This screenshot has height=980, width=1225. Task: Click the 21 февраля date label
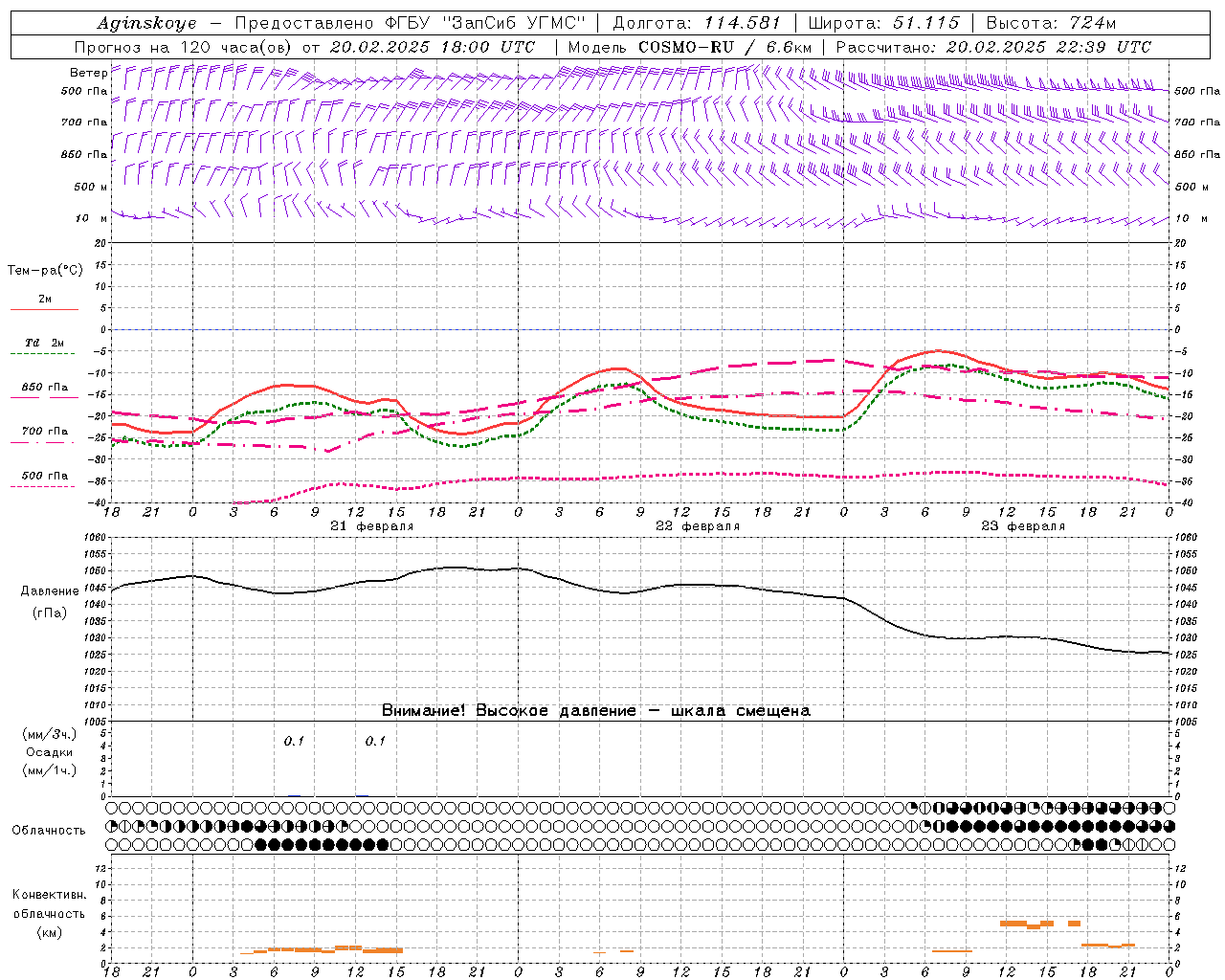[x=372, y=526]
